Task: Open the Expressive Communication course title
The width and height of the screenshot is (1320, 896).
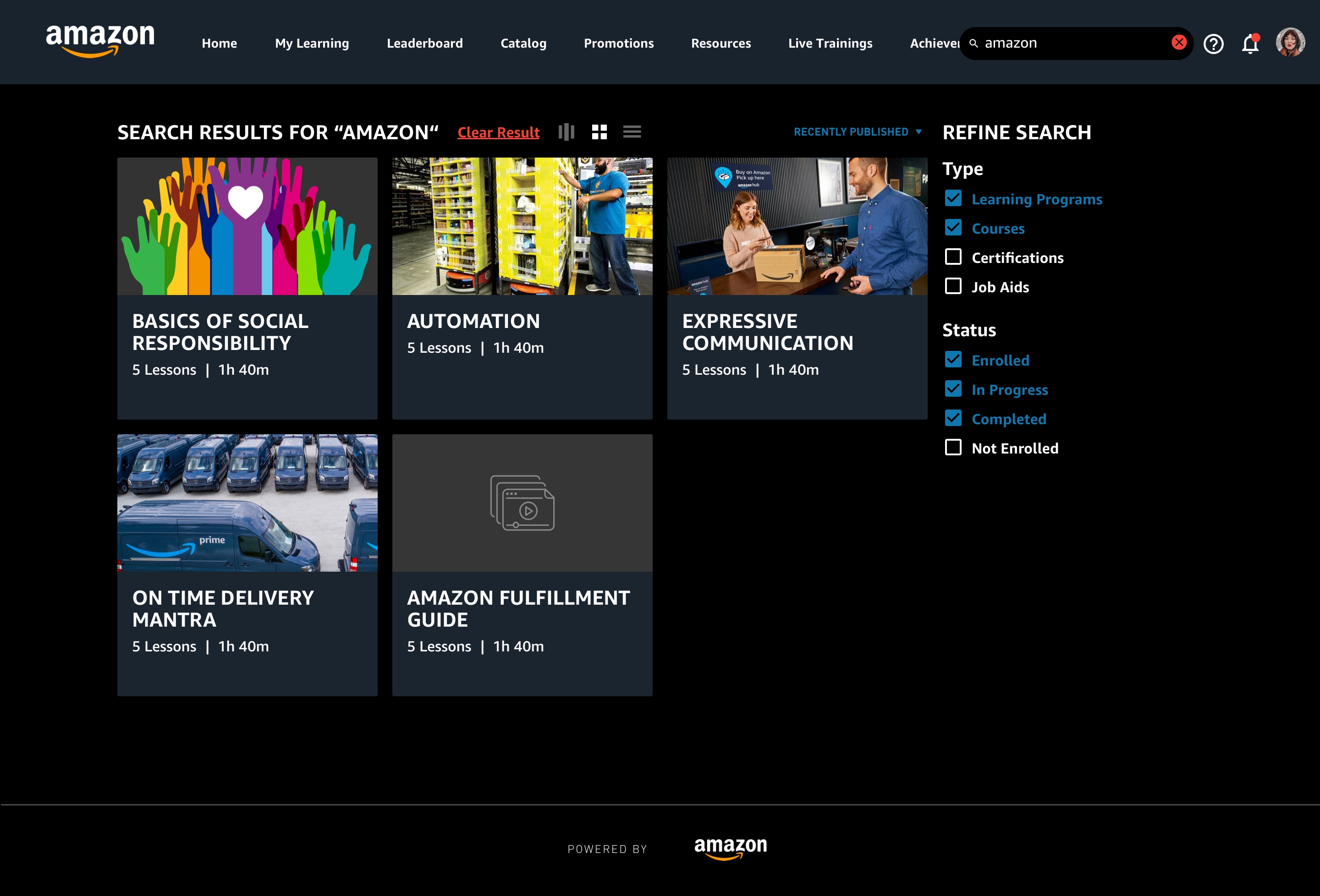Action: 767,332
